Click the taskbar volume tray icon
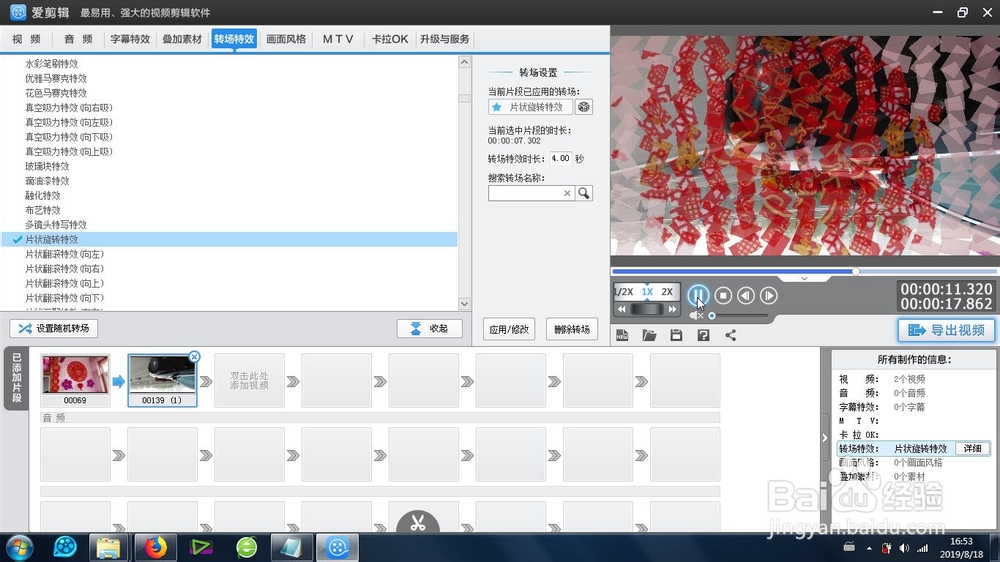Screen dimensions: 1000x562 pyautogui.click(x=904, y=548)
